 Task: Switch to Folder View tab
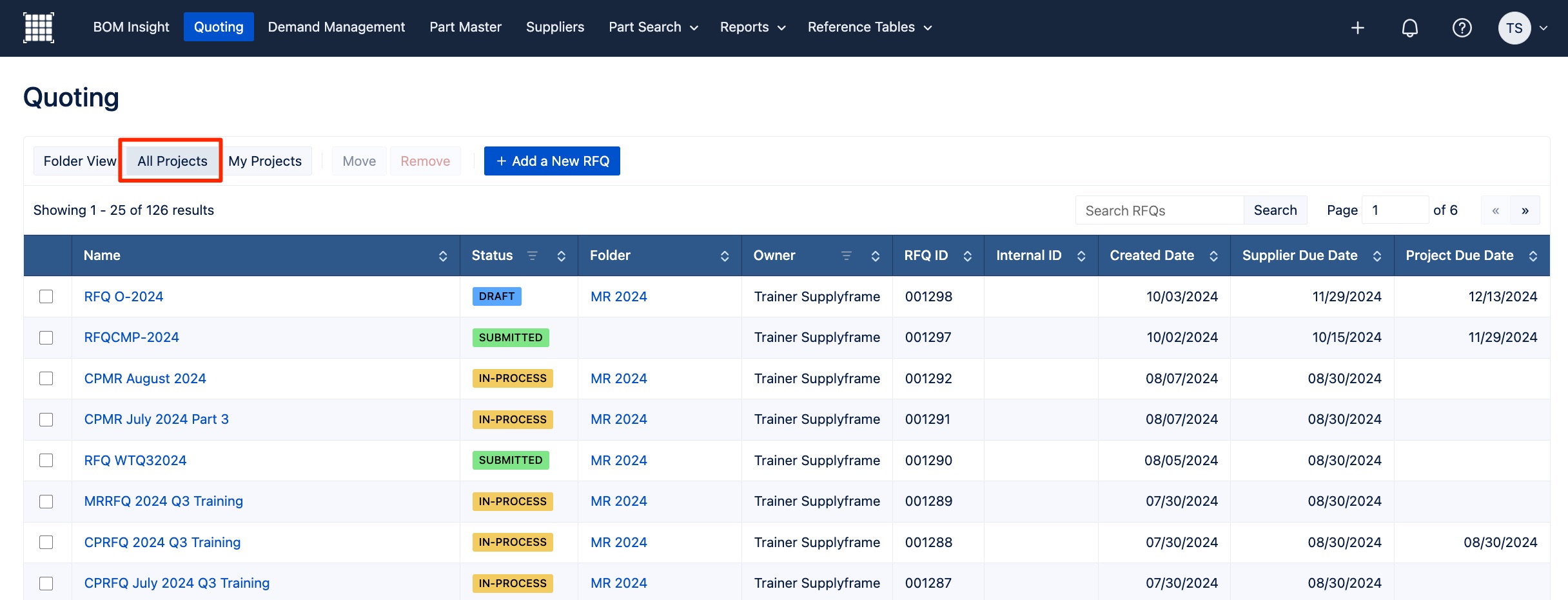coord(80,161)
